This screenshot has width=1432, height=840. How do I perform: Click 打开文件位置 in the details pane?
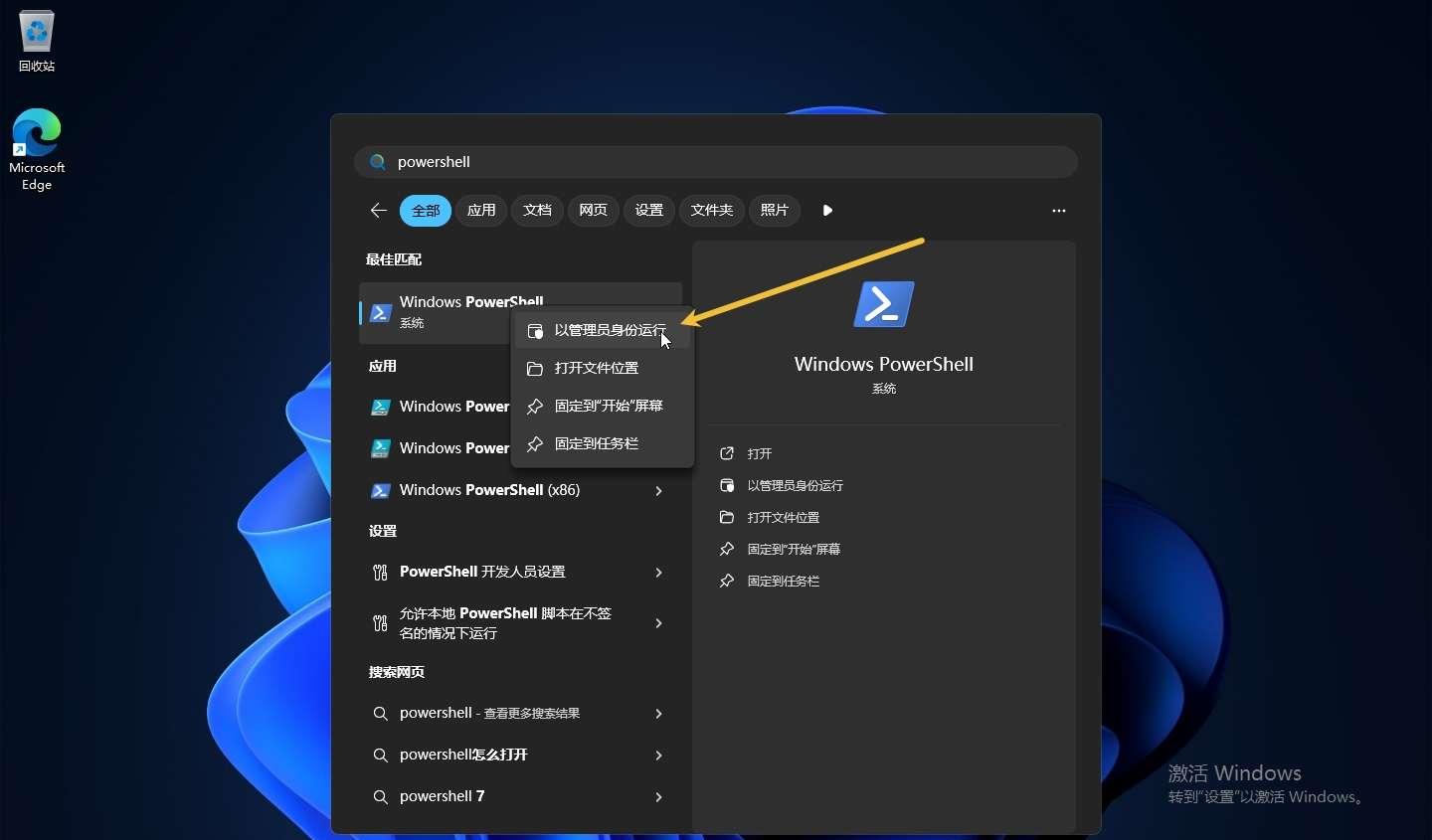pyautogui.click(x=784, y=517)
